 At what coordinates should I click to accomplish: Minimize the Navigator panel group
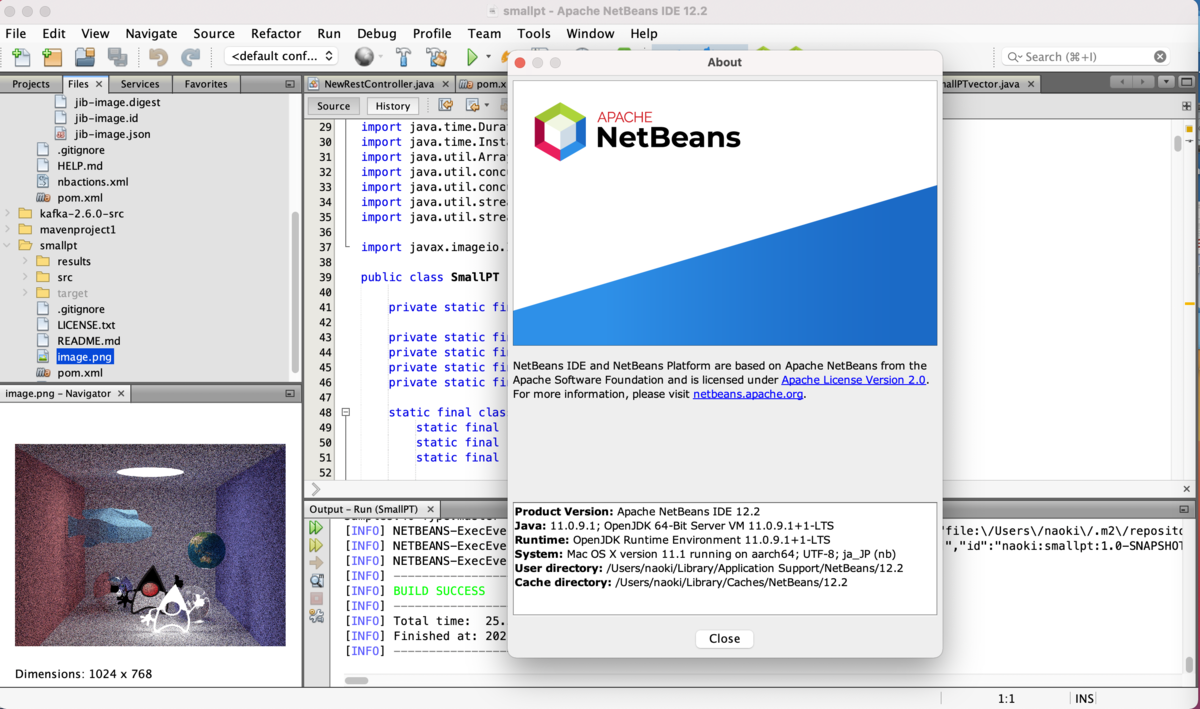(290, 394)
